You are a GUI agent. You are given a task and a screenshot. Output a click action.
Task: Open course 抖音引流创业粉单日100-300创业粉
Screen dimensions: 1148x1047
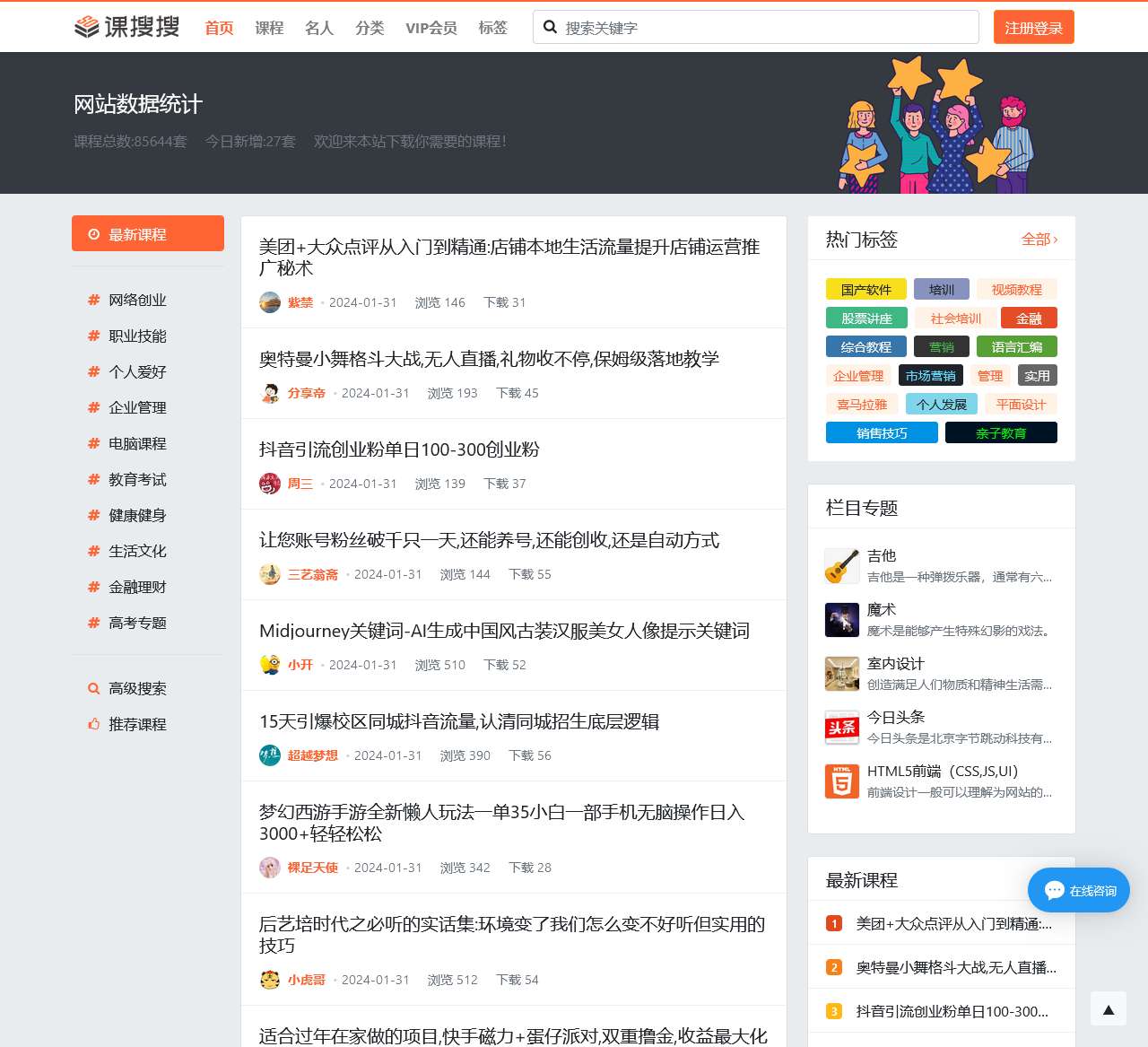399,449
